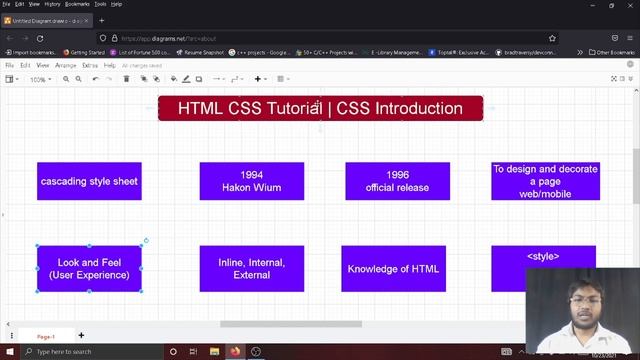Select the cascading style sheet box
Image resolution: width=640 pixels, height=360 pixels.
tap(89, 181)
